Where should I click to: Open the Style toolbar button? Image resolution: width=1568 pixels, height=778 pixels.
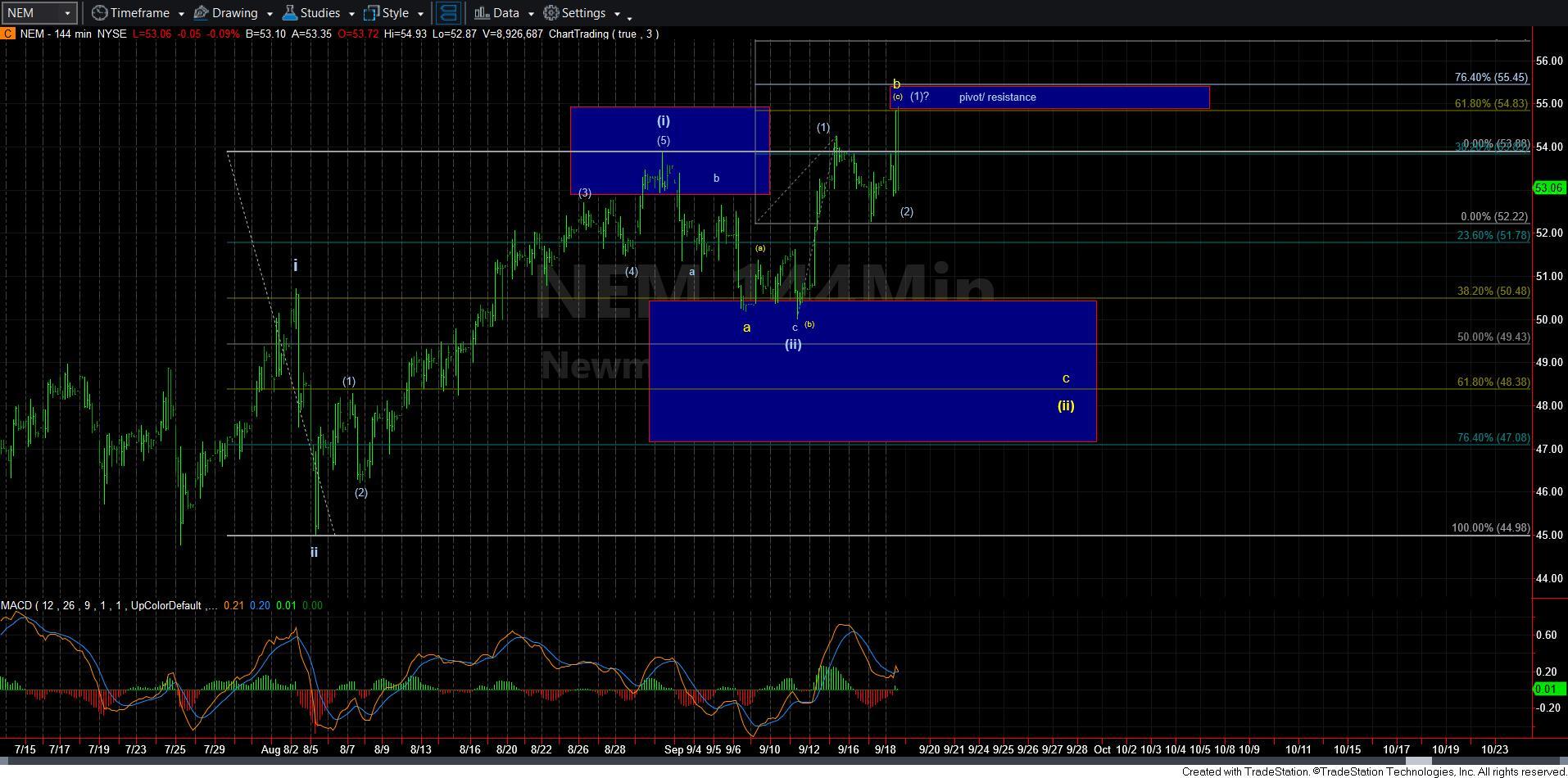tap(386, 13)
